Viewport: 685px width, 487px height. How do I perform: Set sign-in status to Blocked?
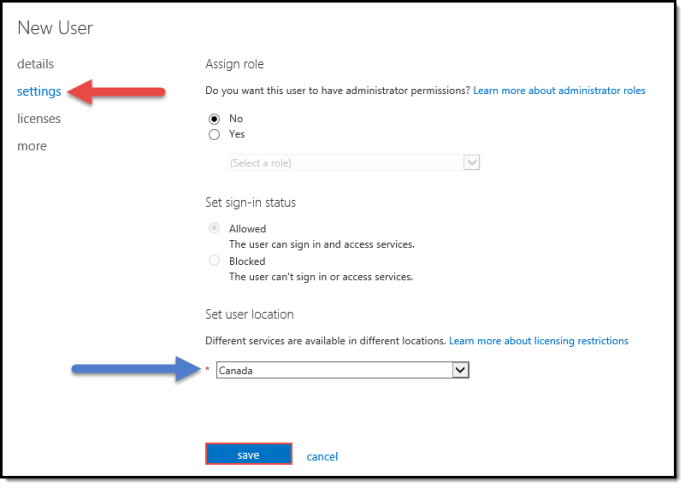214,261
